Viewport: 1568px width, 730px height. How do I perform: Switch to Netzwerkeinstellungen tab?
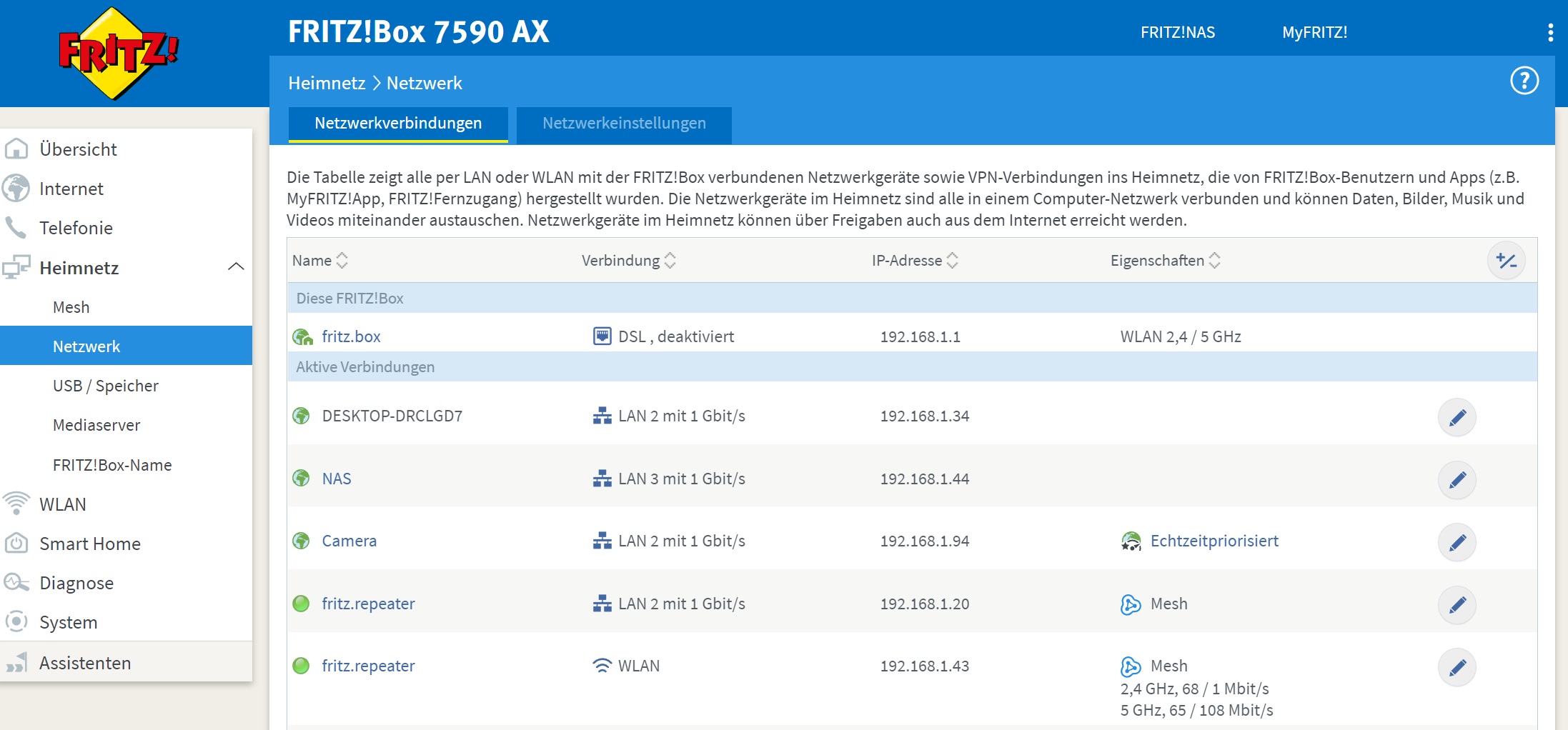click(x=624, y=125)
